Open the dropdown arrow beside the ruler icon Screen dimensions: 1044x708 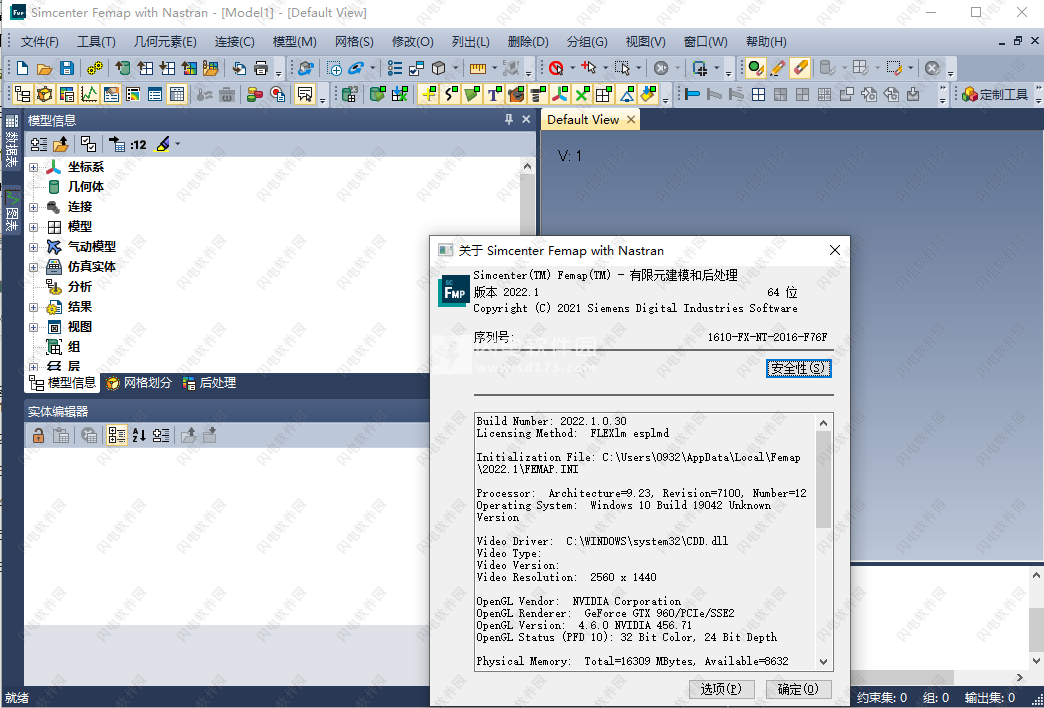(494, 68)
